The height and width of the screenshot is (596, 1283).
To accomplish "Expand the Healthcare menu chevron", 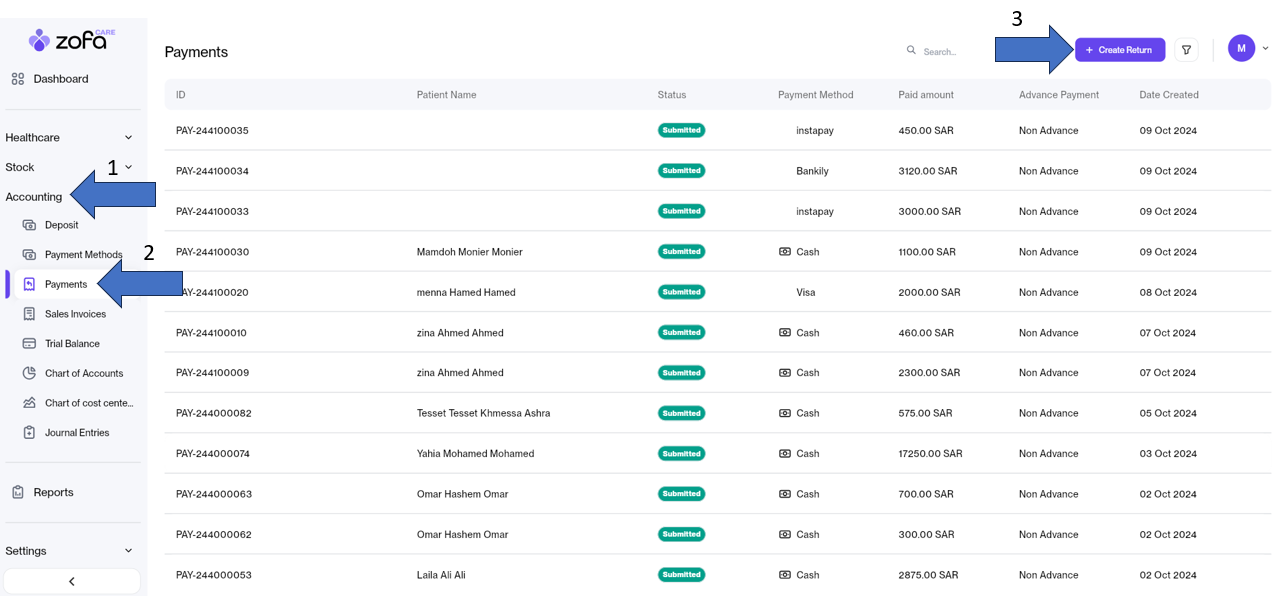I will coord(128,138).
